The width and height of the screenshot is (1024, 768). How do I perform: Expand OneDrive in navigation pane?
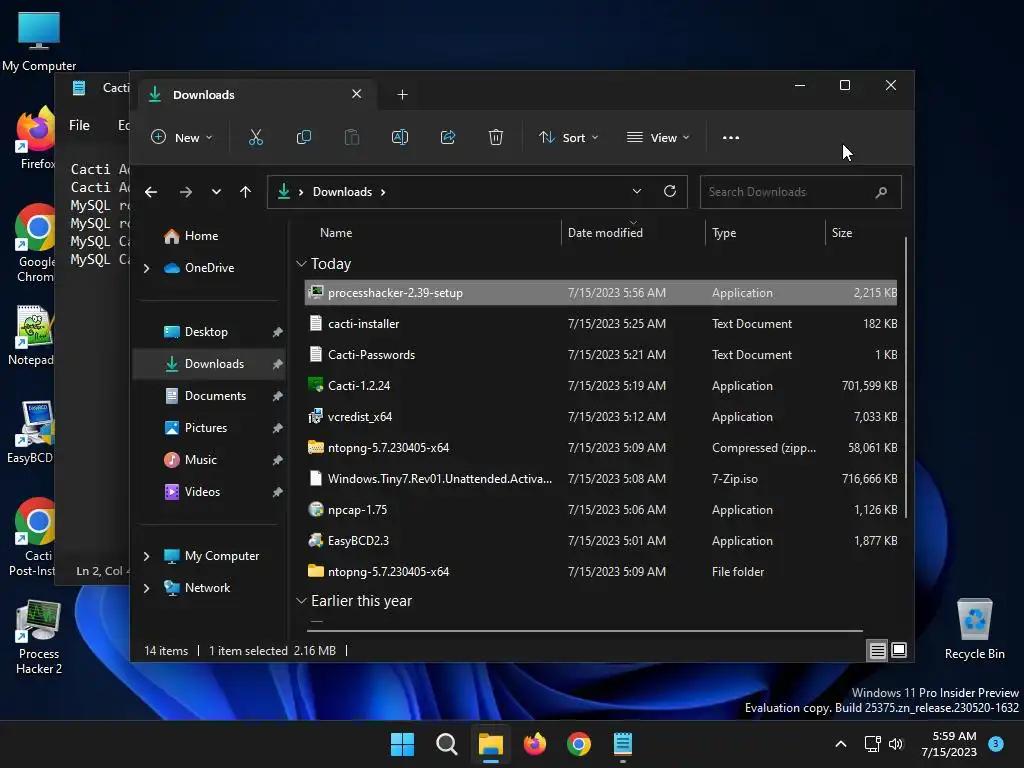point(147,268)
